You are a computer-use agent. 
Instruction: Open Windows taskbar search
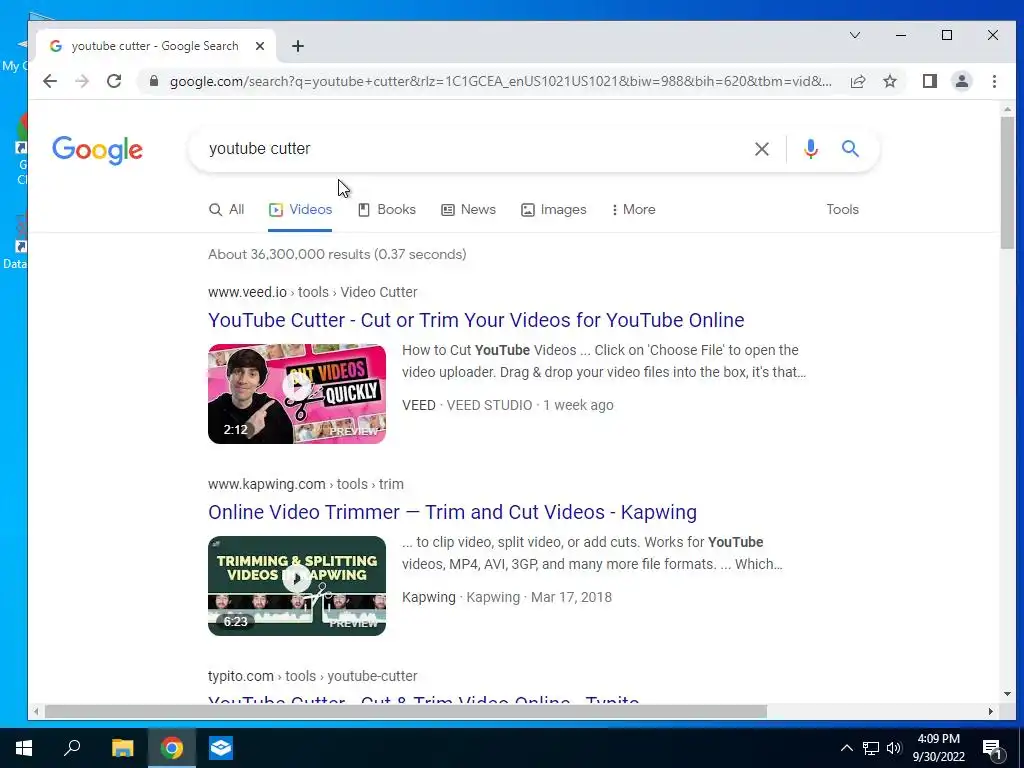click(x=72, y=748)
